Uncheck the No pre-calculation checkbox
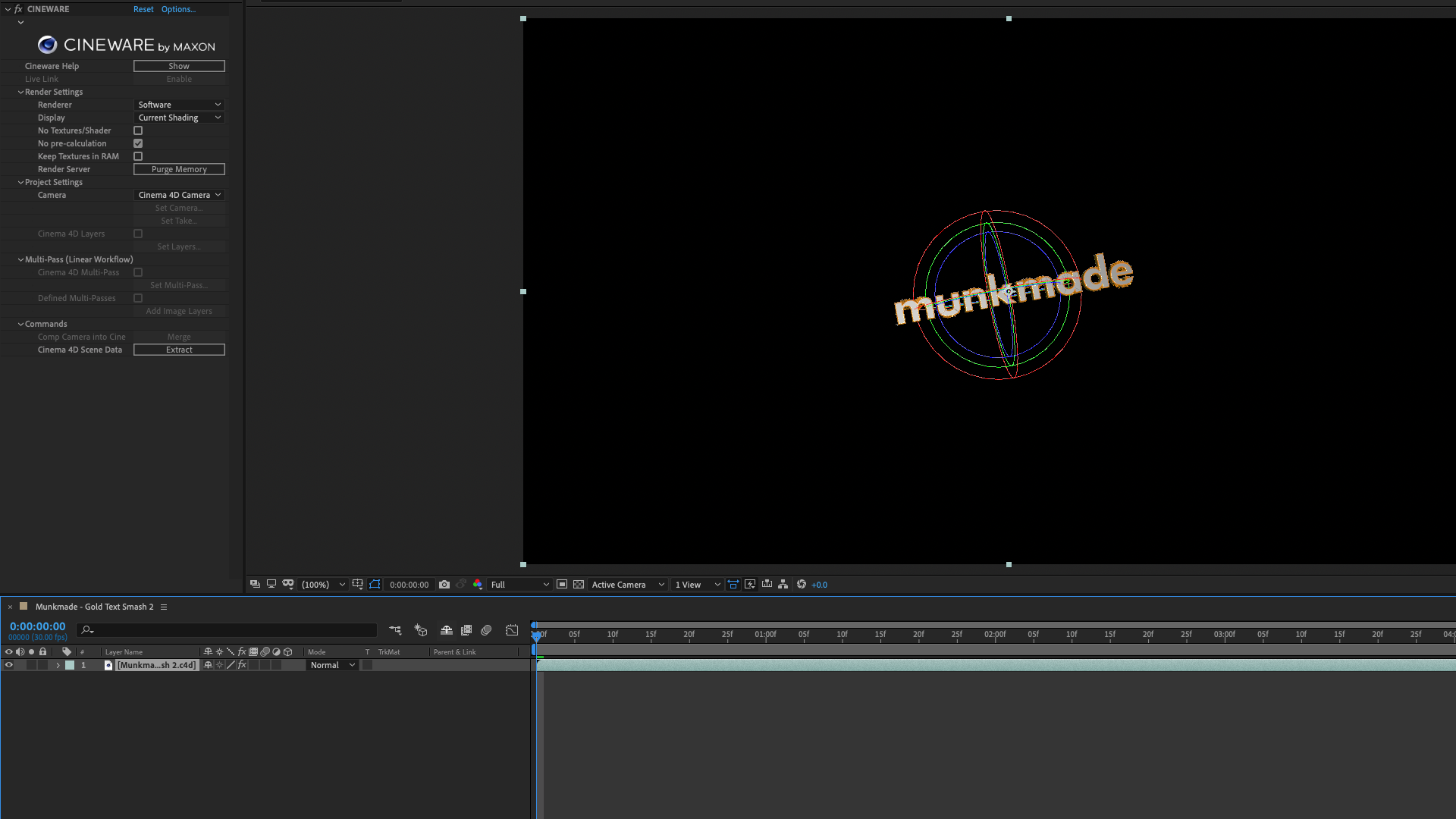Screen dimensions: 1456x819 tap(138, 143)
